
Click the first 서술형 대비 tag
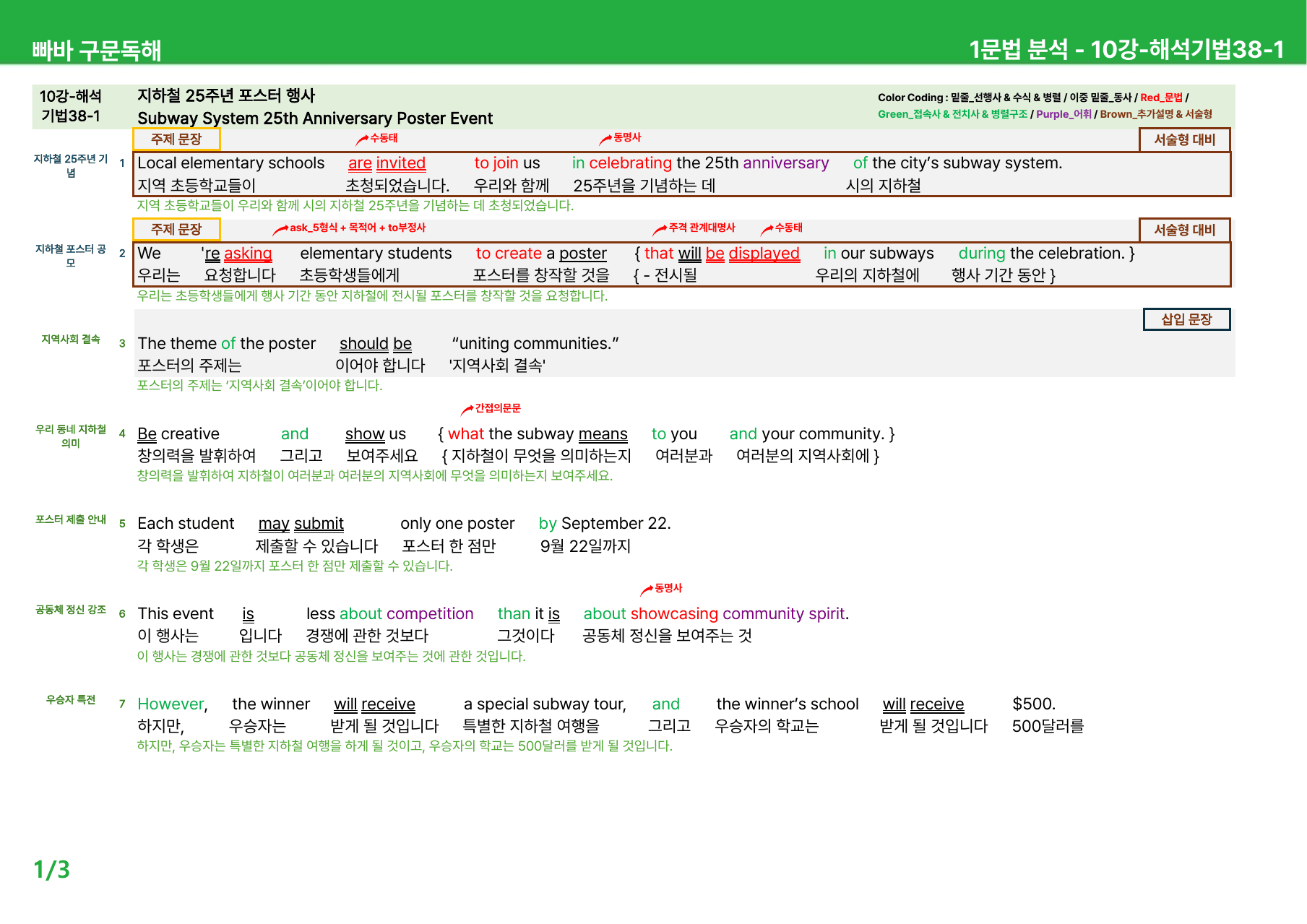[x=1184, y=139]
